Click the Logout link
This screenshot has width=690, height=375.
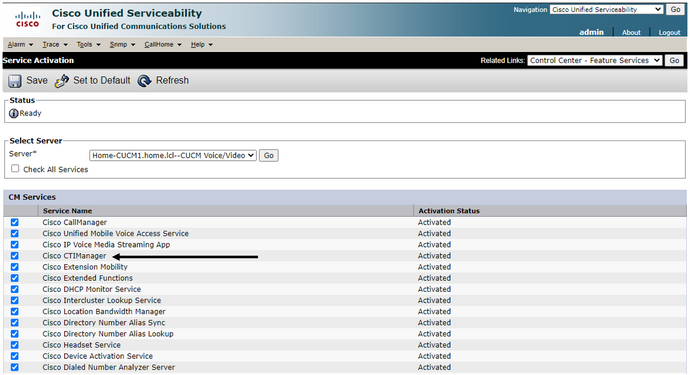[x=669, y=32]
